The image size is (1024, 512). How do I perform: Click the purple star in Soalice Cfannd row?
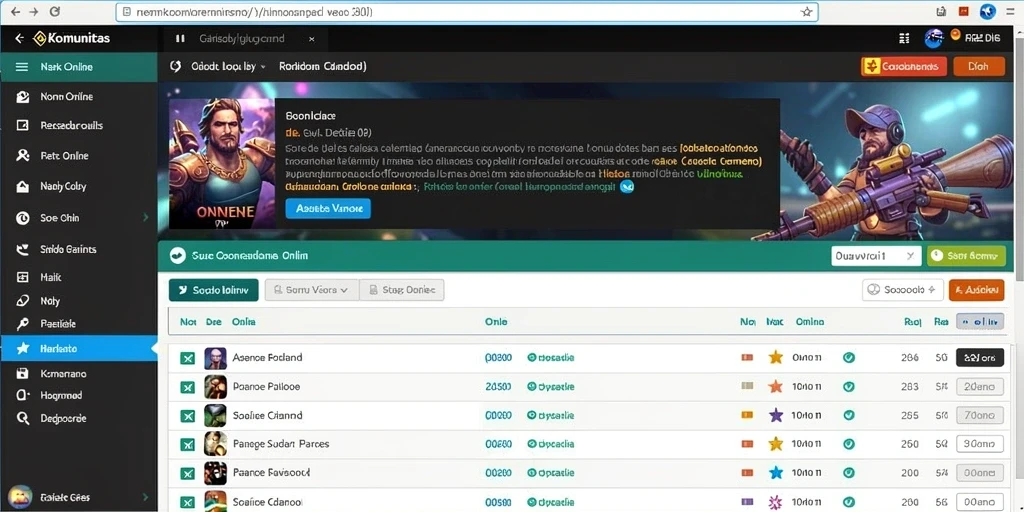click(x=775, y=415)
